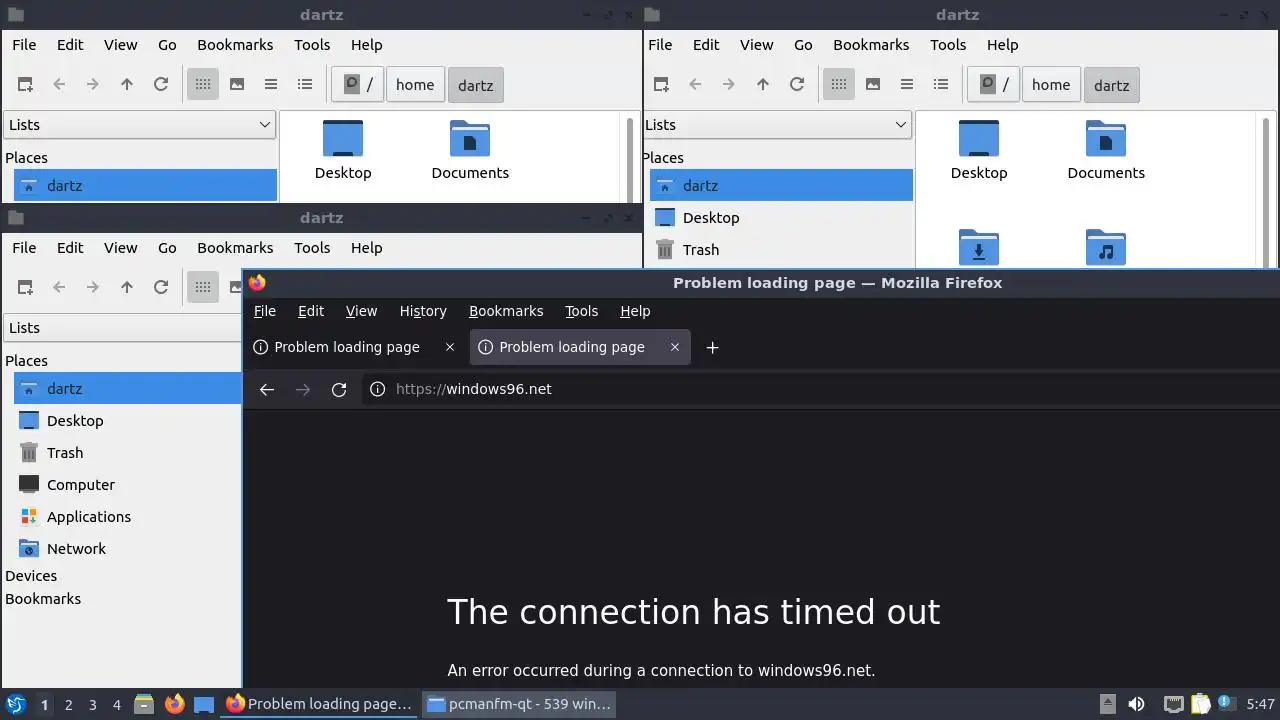Toggle detailed list view in top-left file manager
The height and width of the screenshot is (720, 1280).
click(305, 85)
